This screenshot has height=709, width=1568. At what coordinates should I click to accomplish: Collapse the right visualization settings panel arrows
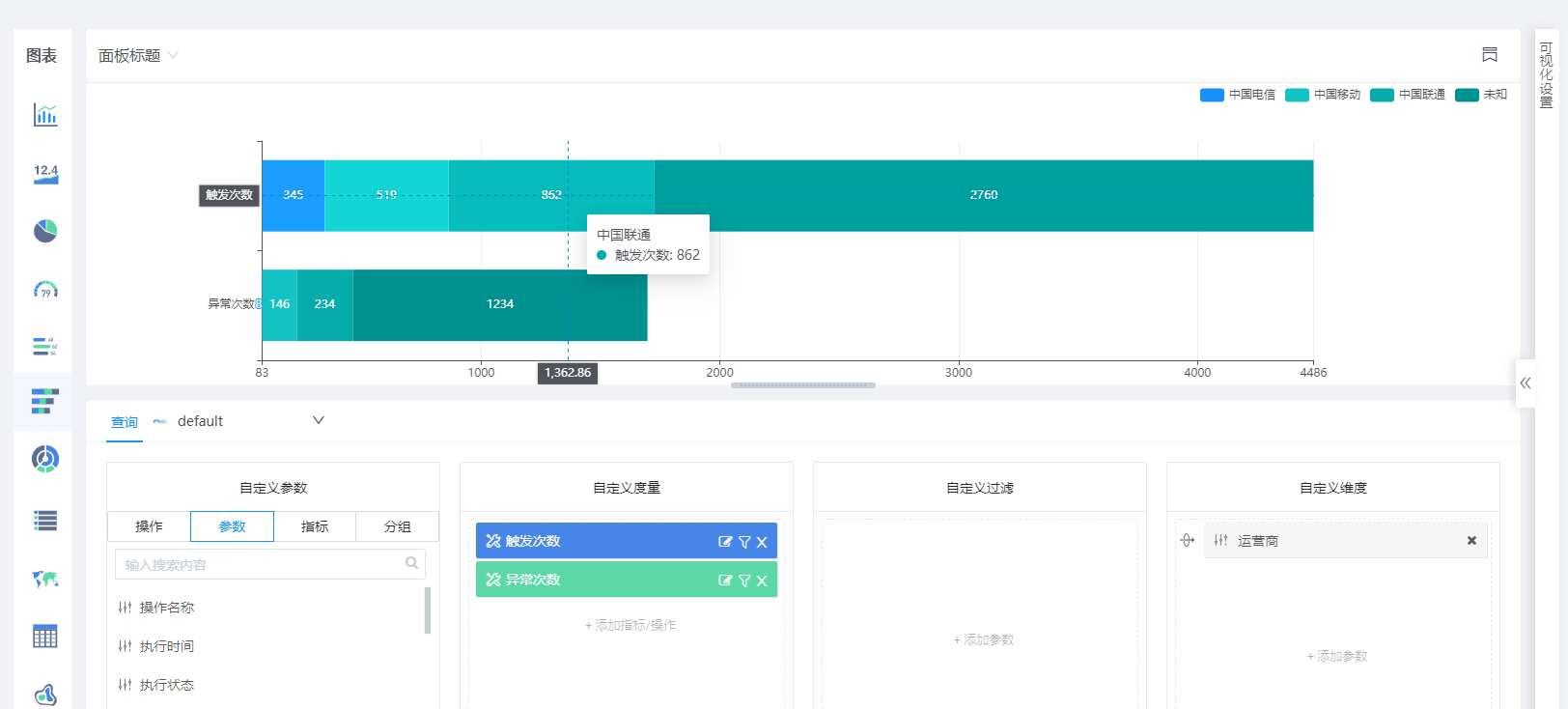tap(1526, 383)
